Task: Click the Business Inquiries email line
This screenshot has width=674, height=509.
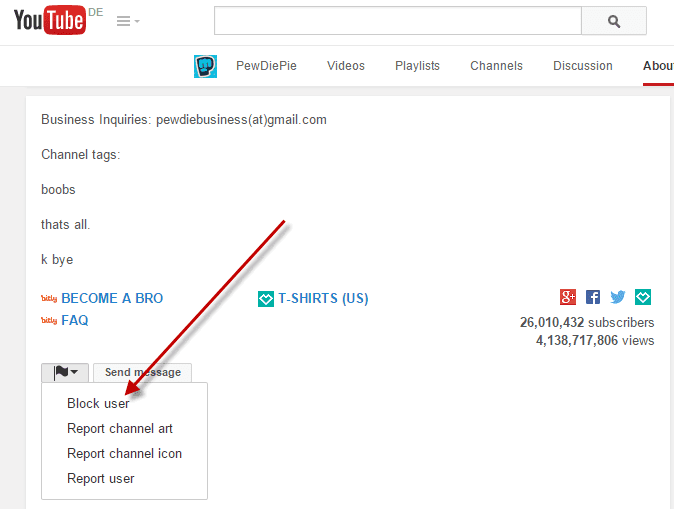Action: (184, 120)
